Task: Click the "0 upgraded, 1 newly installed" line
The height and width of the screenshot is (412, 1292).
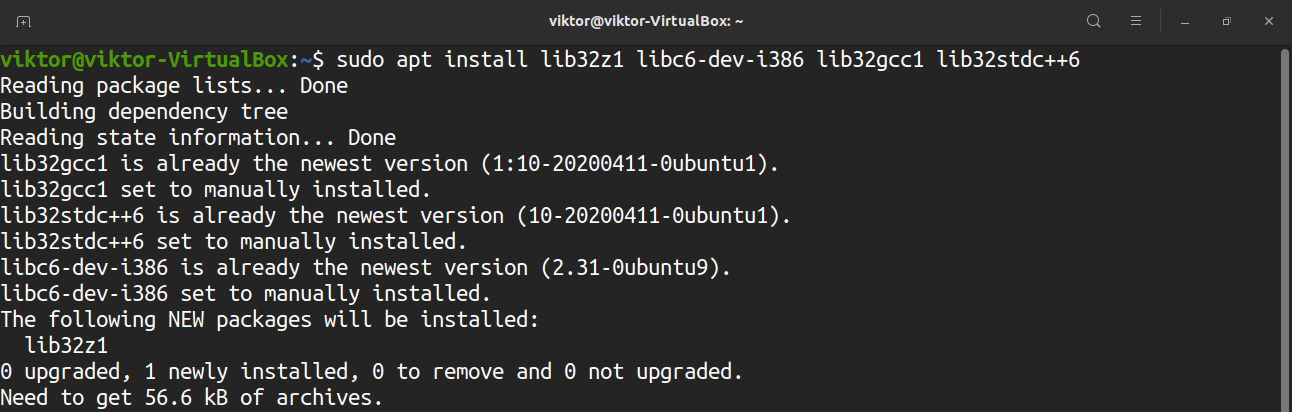Action: coord(372,372)
